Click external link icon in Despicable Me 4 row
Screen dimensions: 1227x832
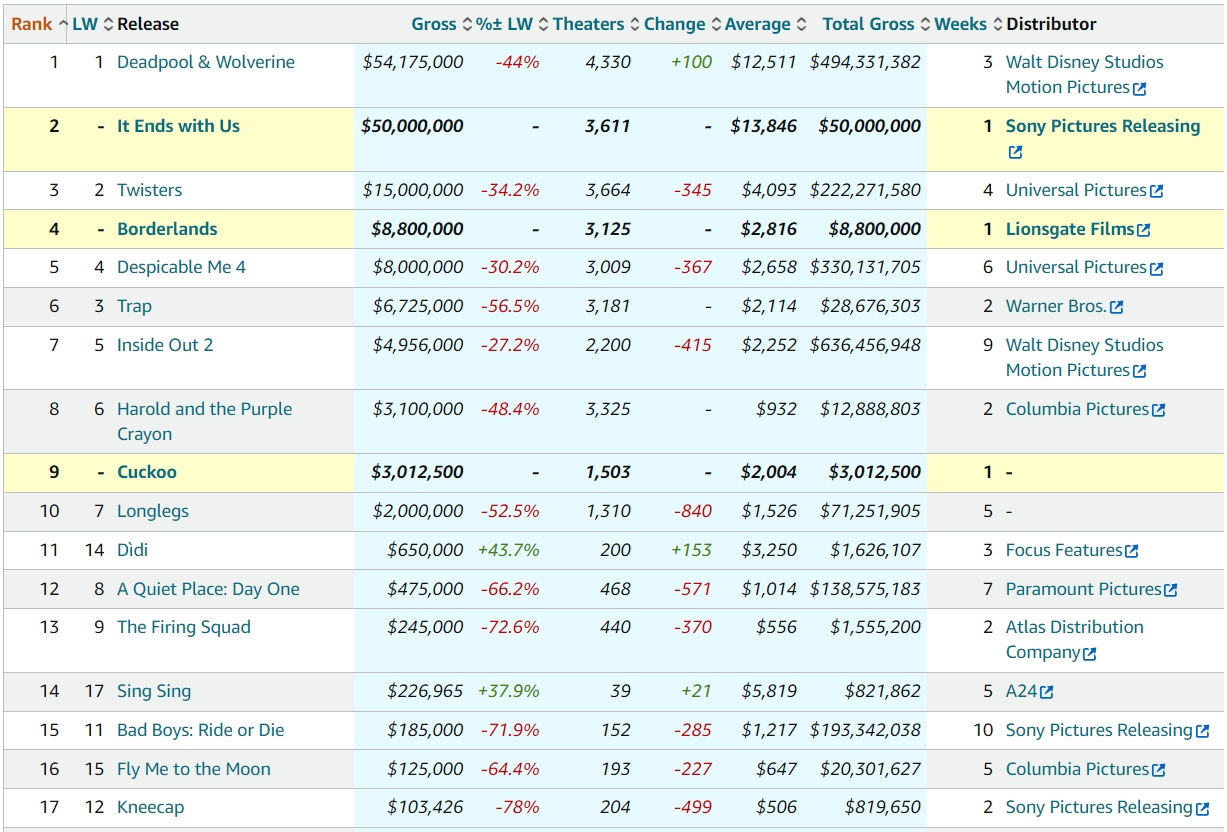[1156, 269]
